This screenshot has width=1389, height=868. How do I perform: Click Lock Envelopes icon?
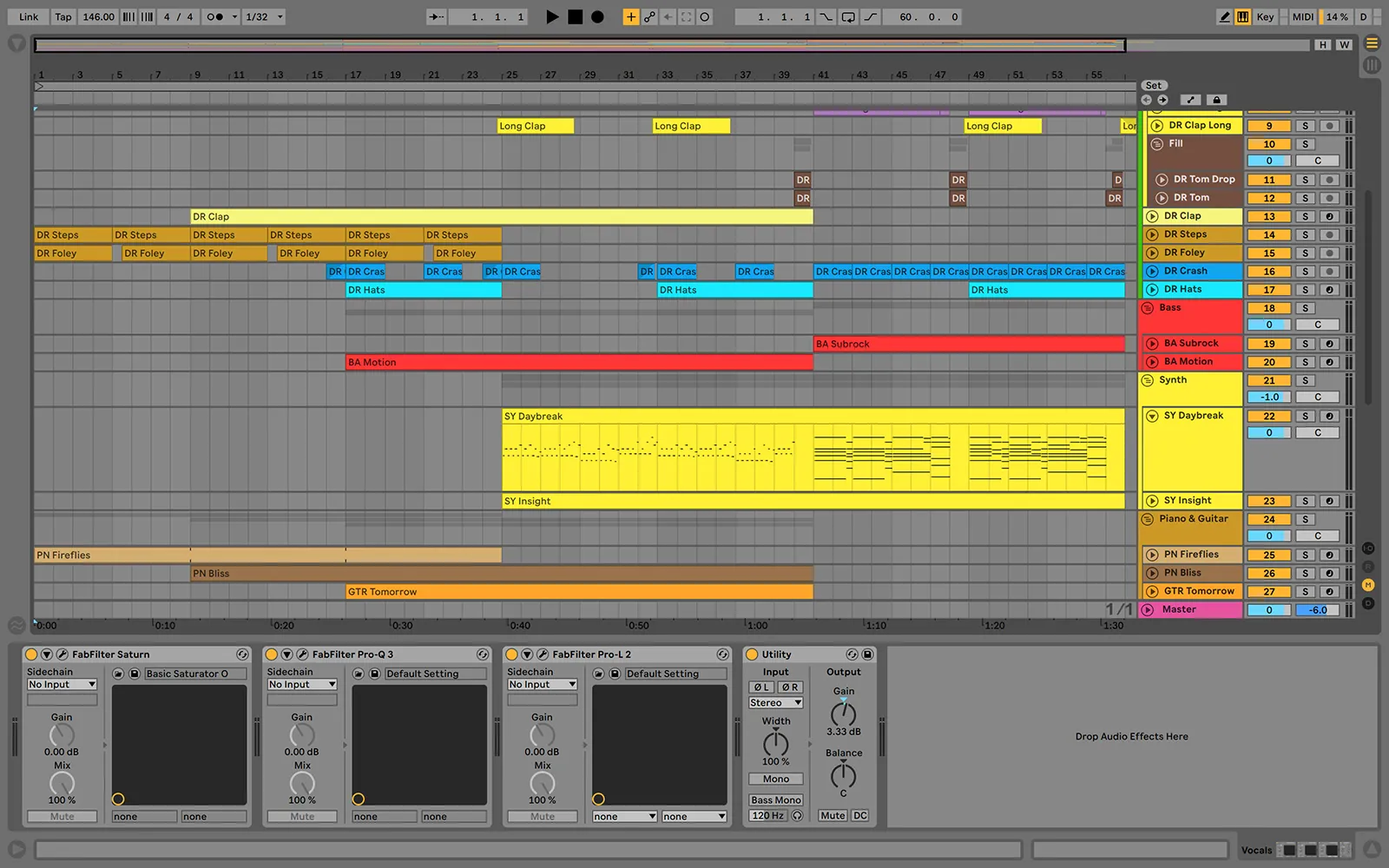point(1216,100)
